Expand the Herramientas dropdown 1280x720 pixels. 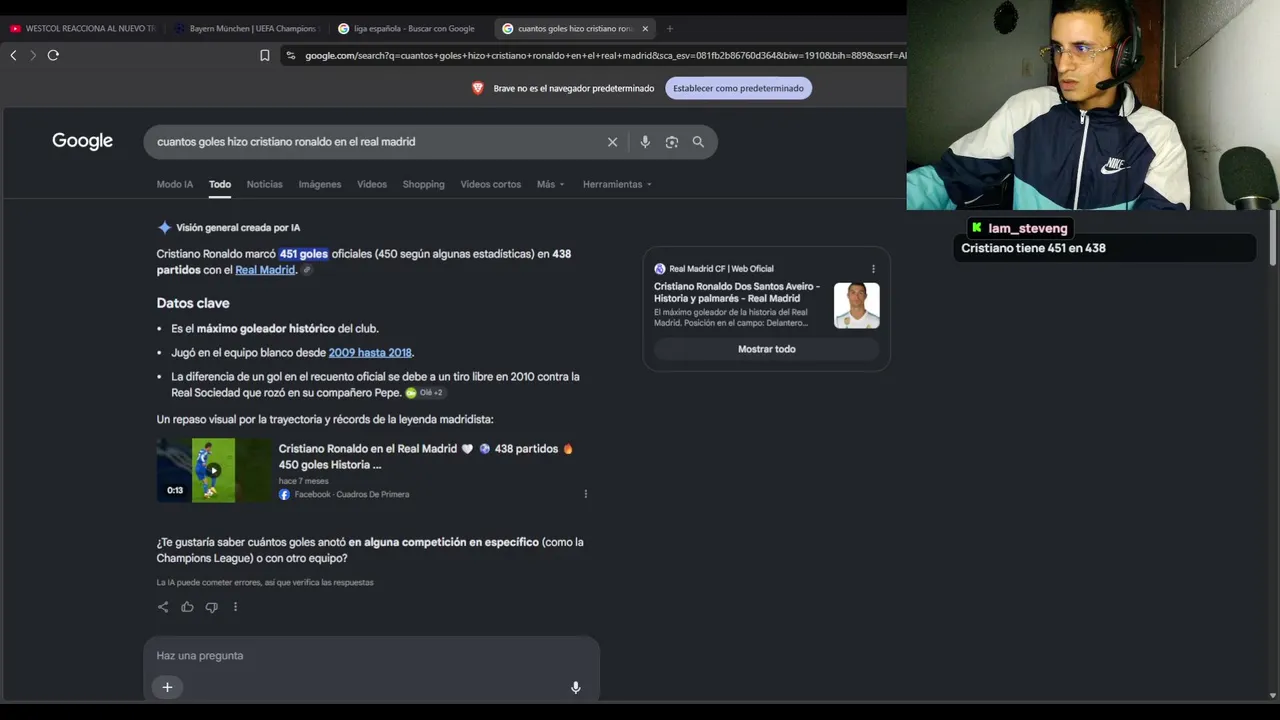pyautogui.click(x=617, y=184)
